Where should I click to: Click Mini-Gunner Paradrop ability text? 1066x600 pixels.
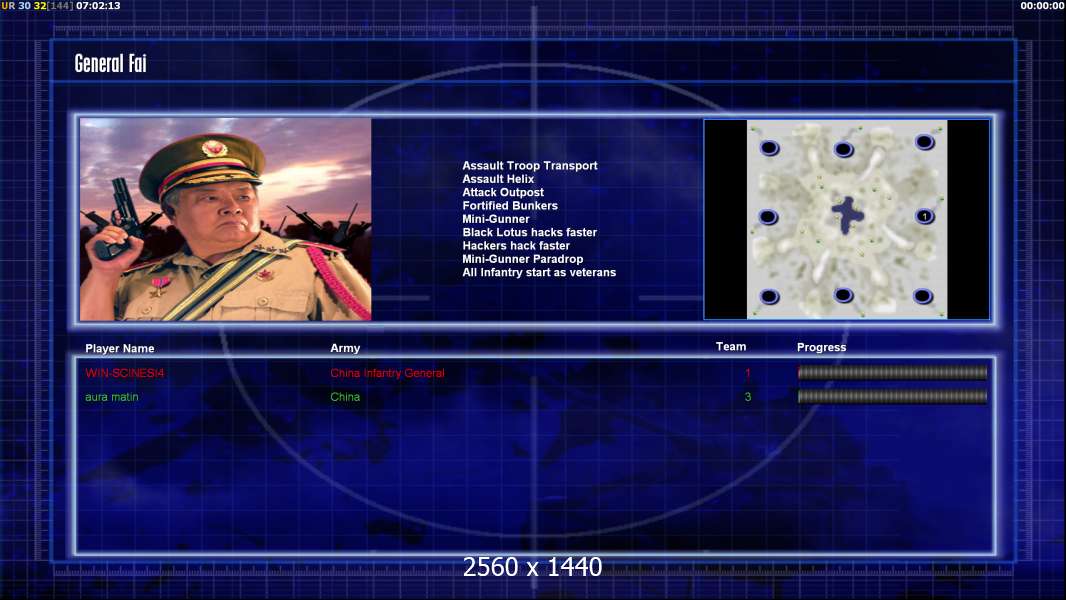point(522,259)
